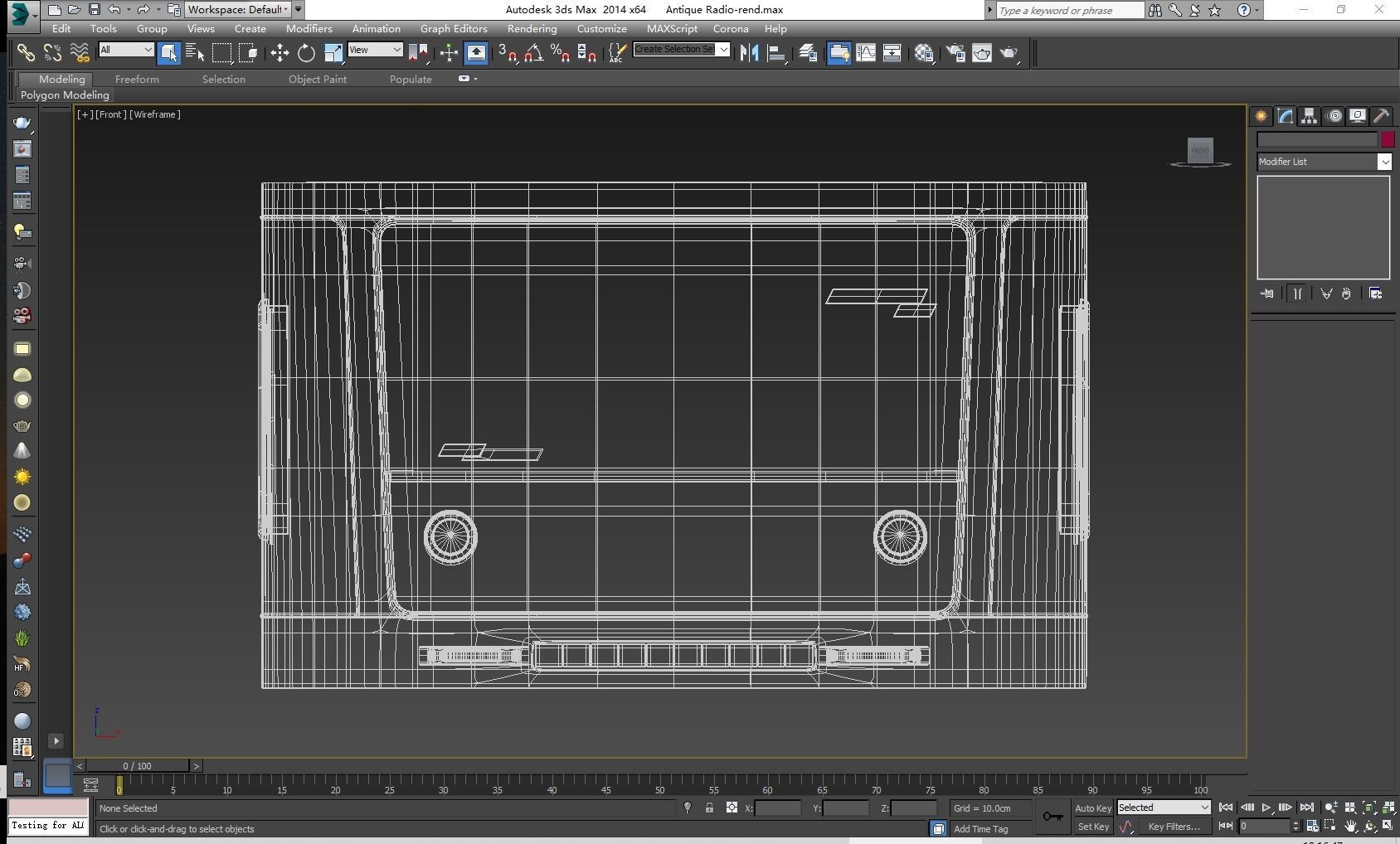Click the Mirror tool icon
The image size is (1400, 844).
pos(749,53)
